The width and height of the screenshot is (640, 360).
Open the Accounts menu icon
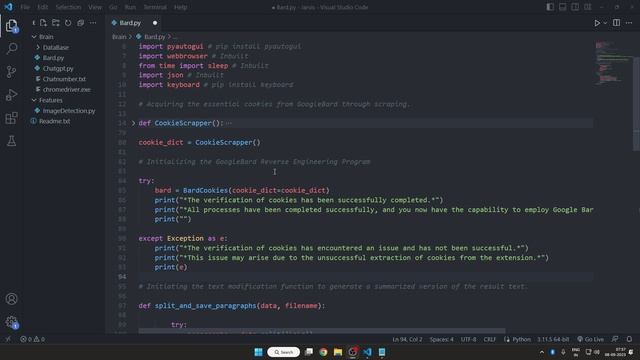point(11,299)
